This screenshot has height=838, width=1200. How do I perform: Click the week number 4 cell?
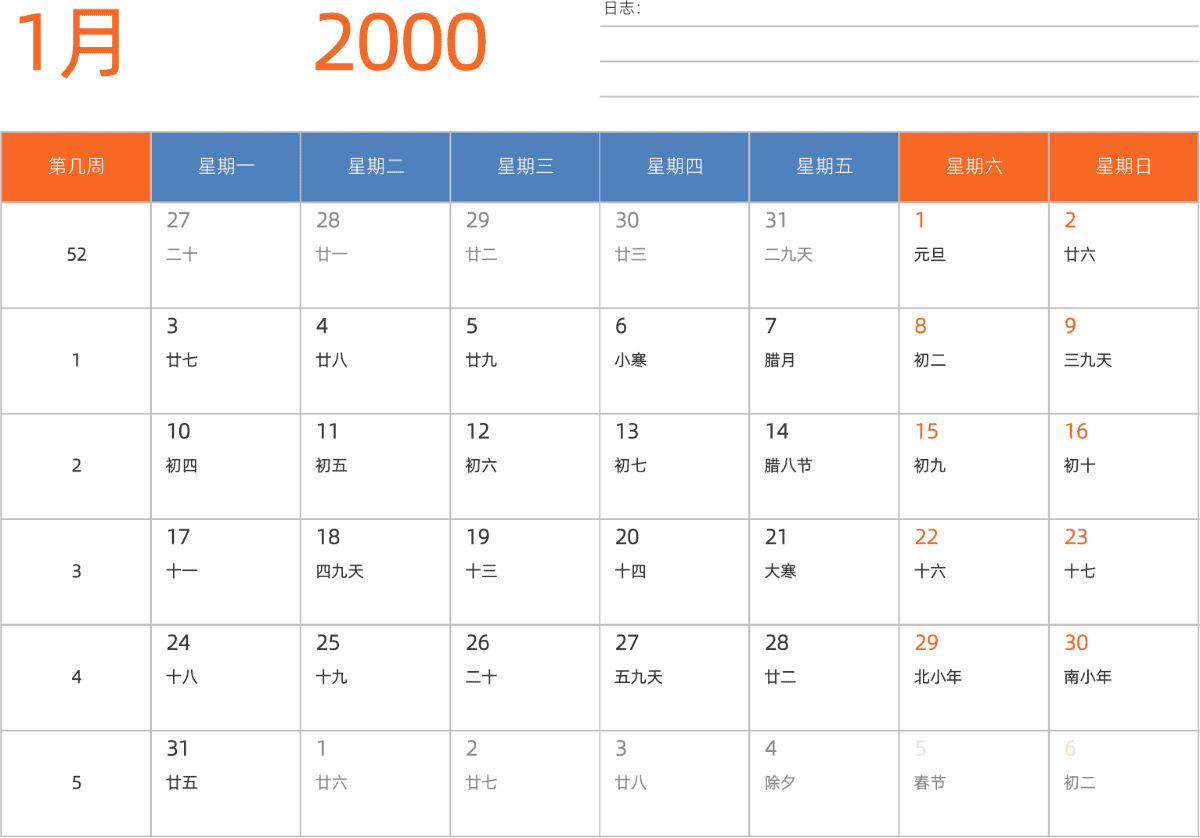[x=76, y=678]
